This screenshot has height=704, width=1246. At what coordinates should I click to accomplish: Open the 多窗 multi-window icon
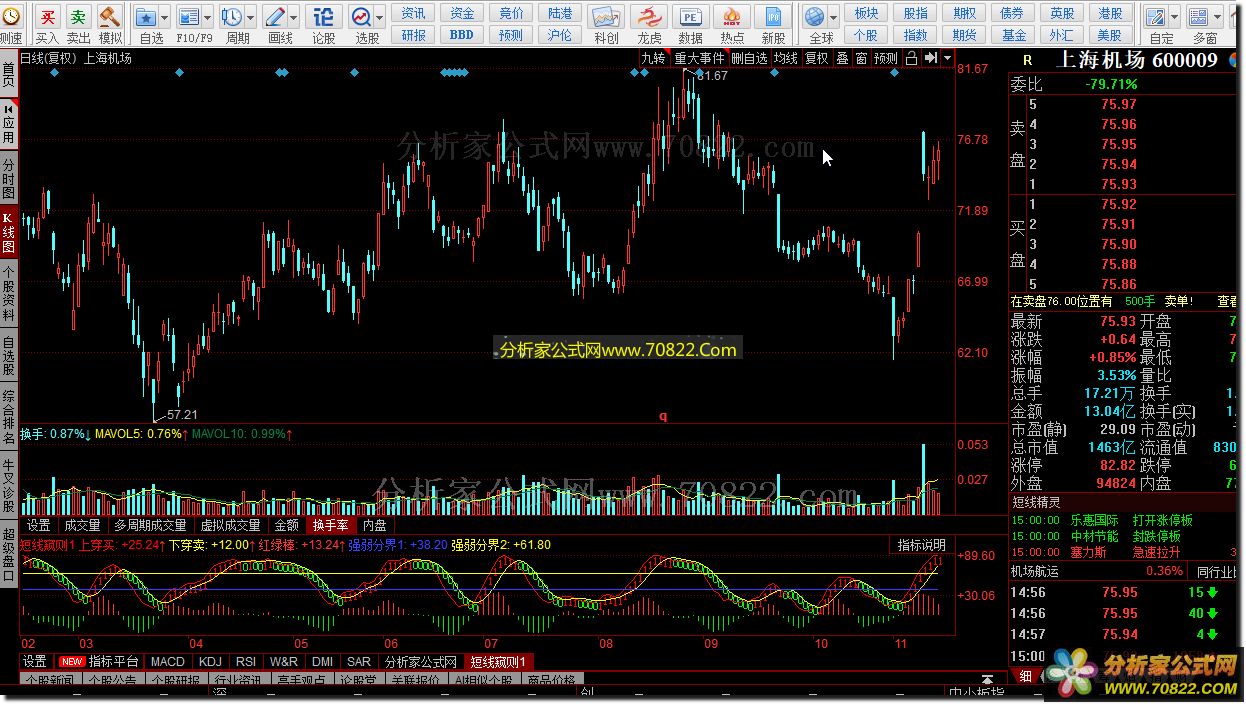(x=1199, y=17)
